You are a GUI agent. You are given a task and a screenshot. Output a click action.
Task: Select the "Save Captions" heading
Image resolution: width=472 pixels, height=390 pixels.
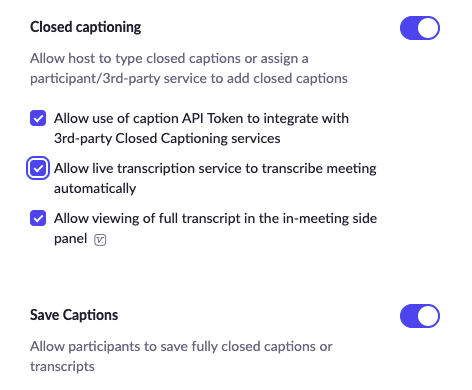(x=74, y=315)
